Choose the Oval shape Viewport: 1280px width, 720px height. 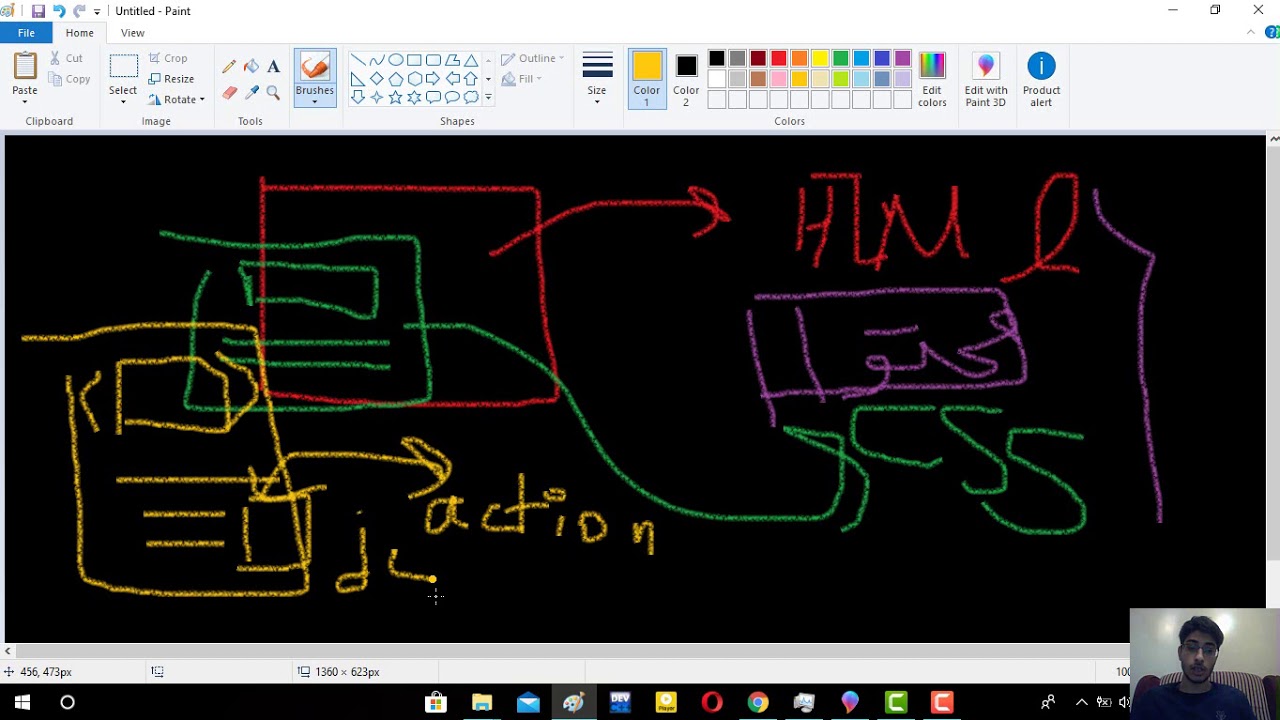point(395,60)
